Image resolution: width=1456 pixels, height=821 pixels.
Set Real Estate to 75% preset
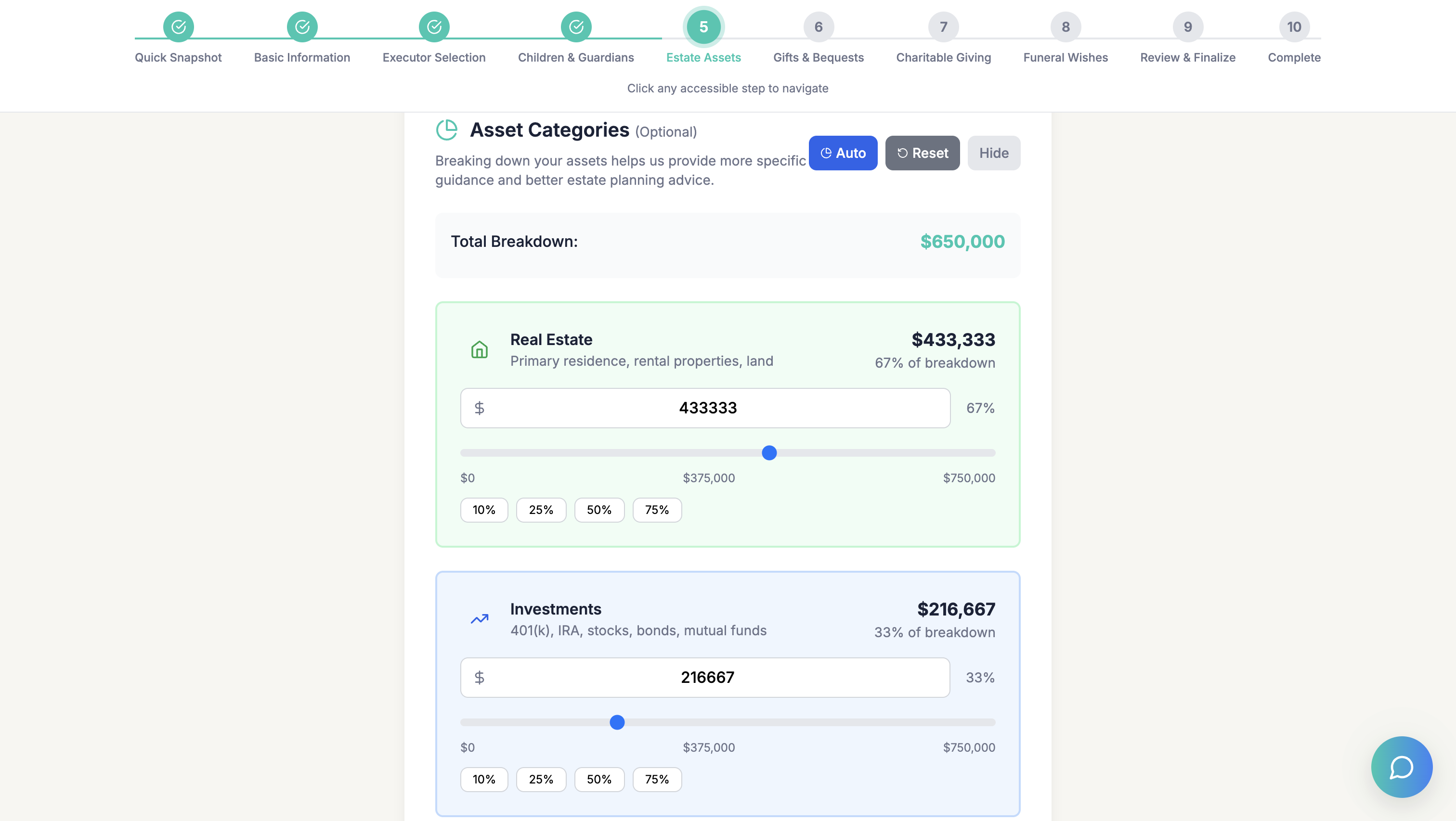[x=656, y=510]
